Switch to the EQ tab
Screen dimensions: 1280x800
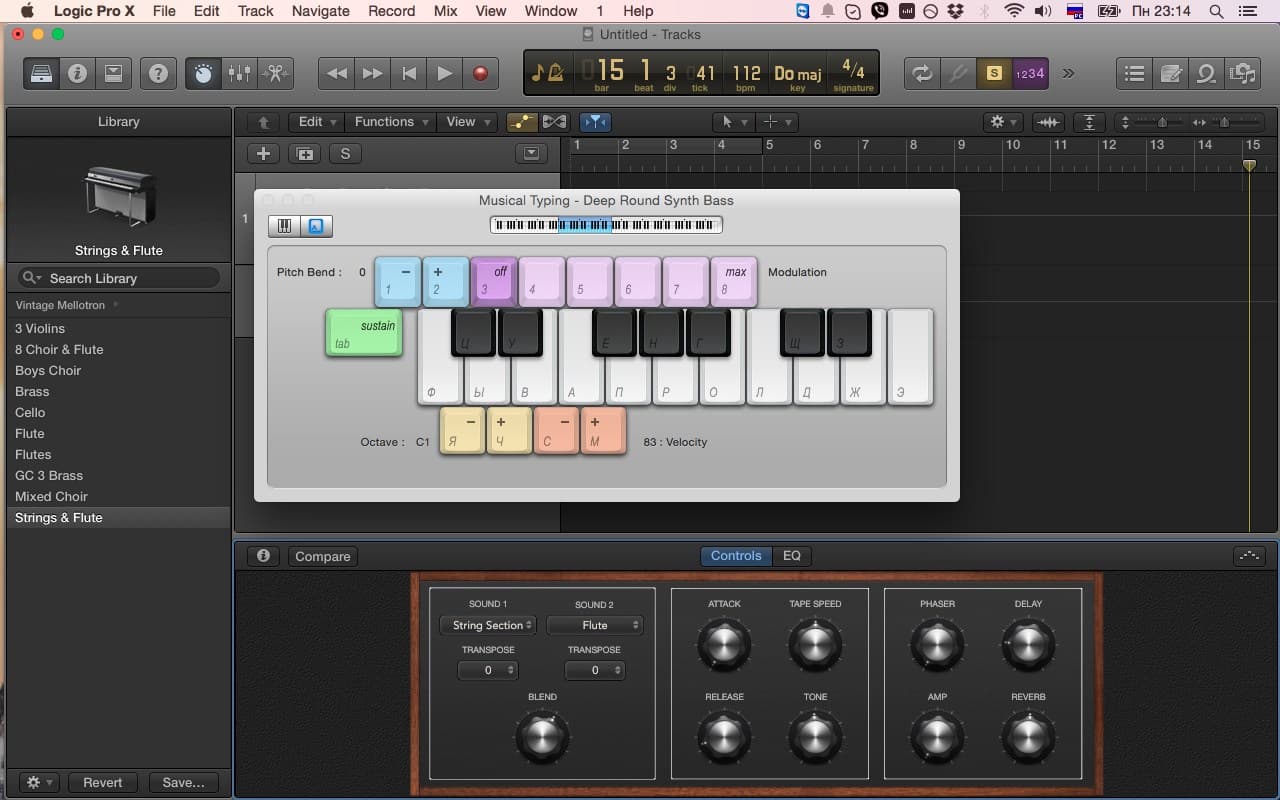click(x=791, y=556)
